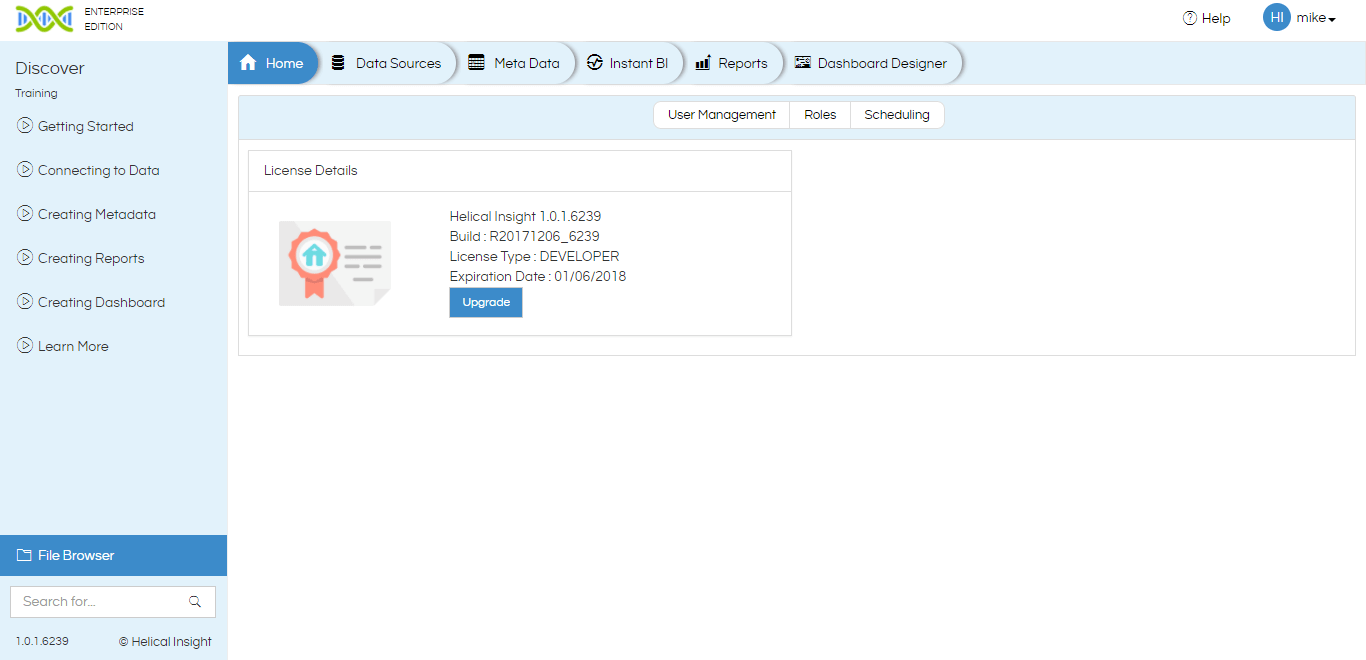Click the Helical Insight DNA logo

pyautogui.click(x=45, y=19)
